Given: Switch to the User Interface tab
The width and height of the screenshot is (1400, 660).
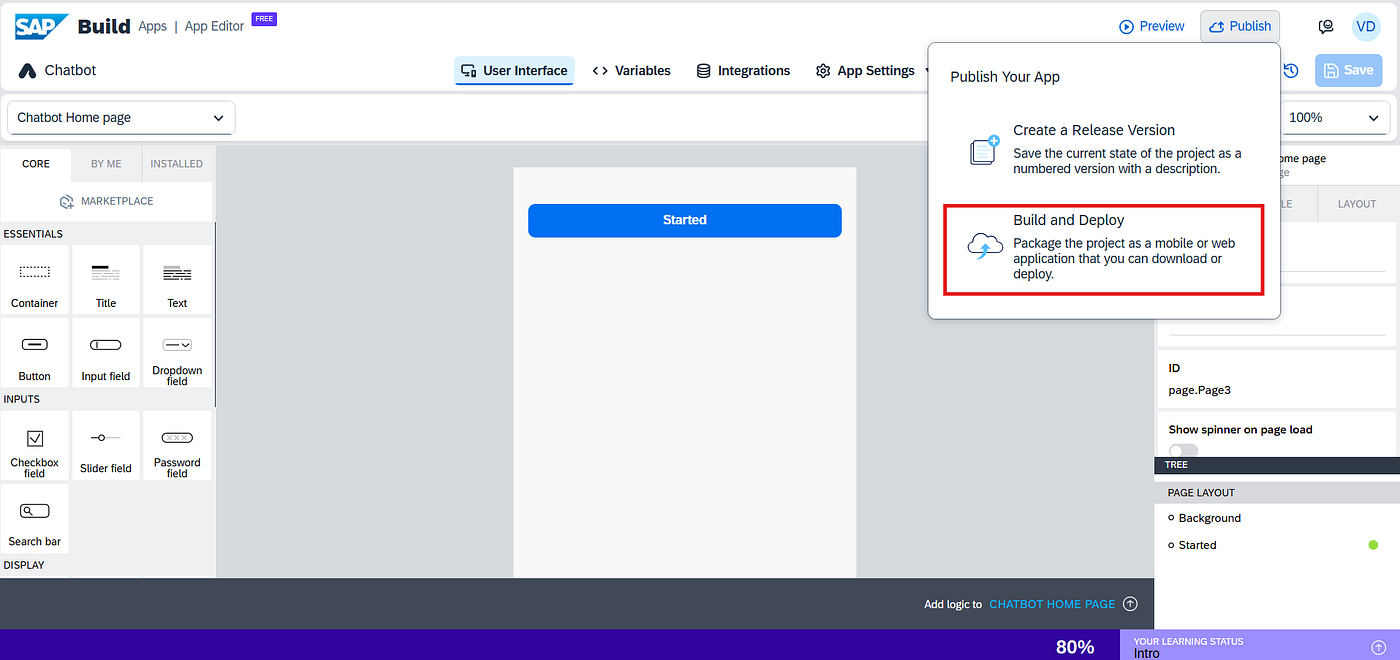Looking at the screenshot, I should [514, 70].
